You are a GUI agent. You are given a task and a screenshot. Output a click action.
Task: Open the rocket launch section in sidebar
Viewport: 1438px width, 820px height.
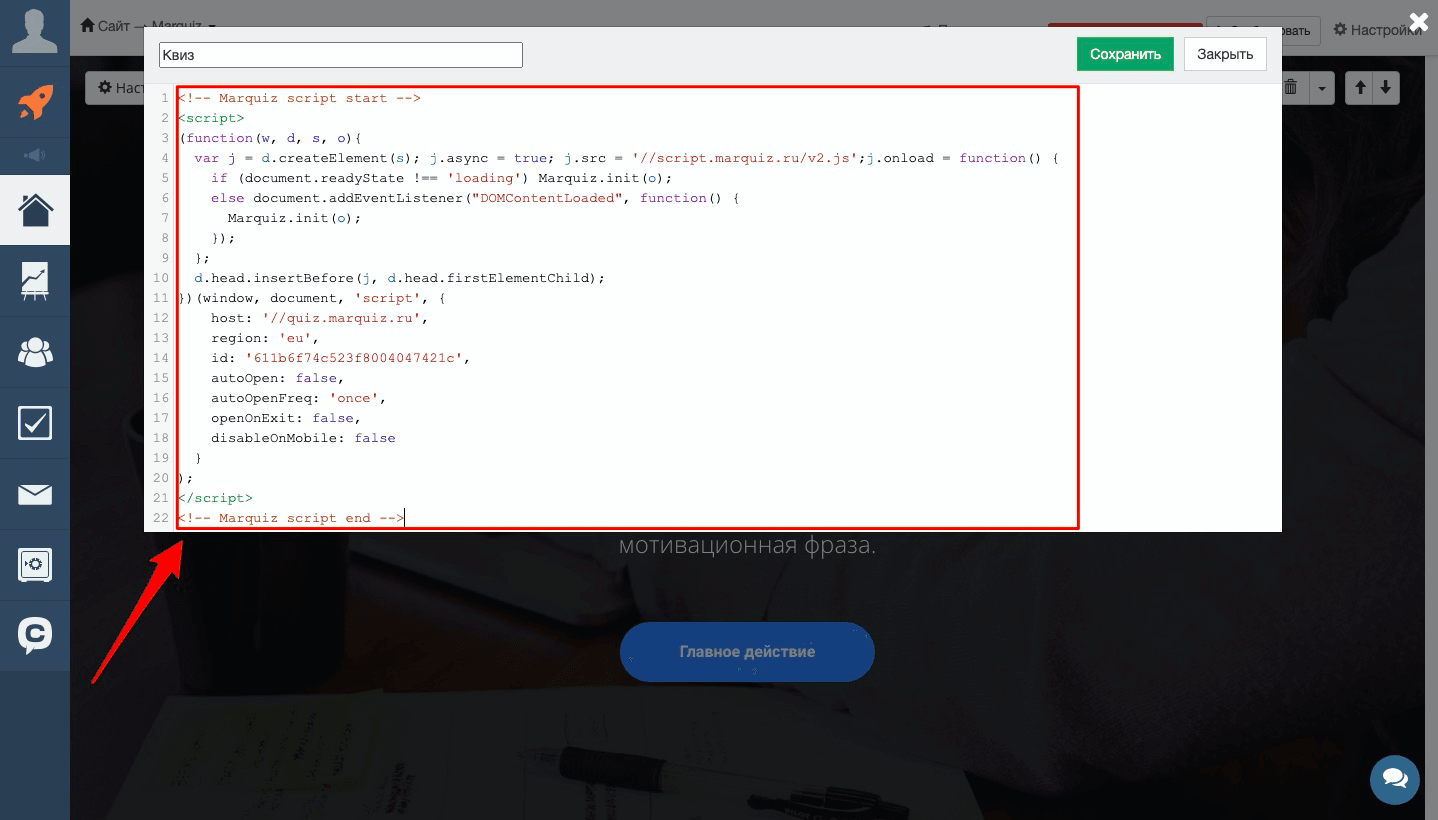click(x=35, y=102)
